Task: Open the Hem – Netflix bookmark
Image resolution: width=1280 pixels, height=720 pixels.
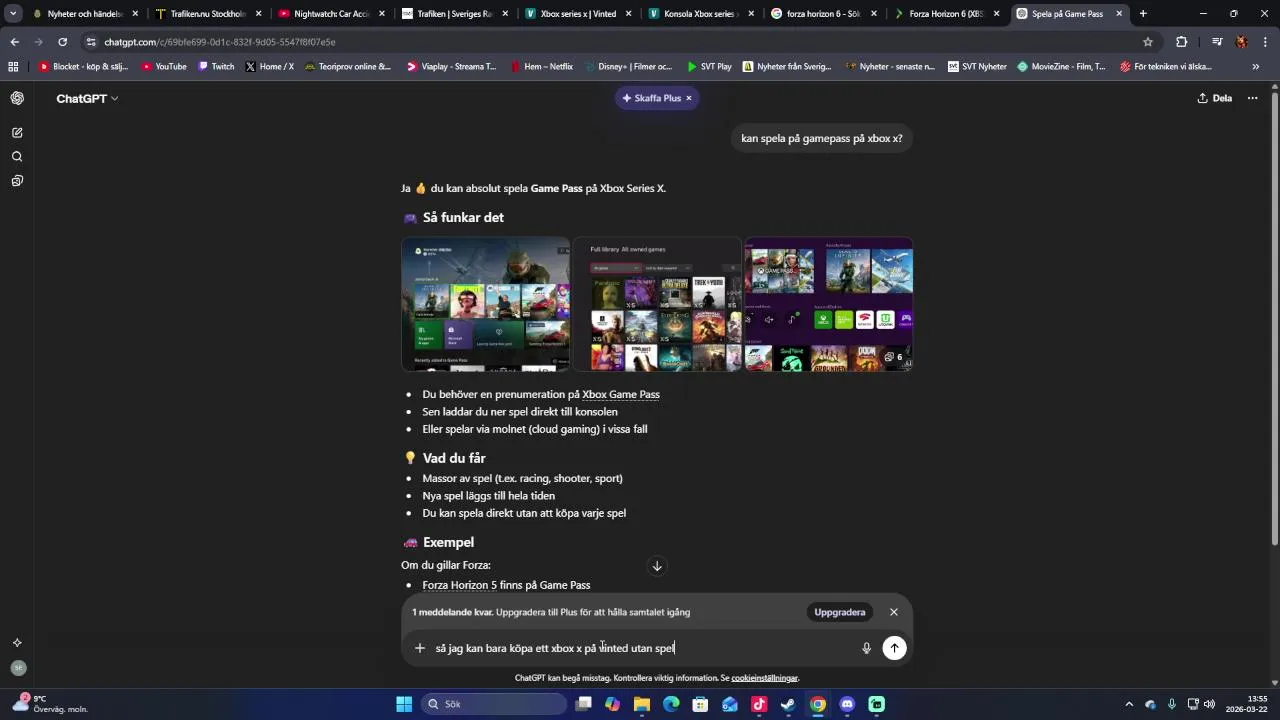Action: 541,67
